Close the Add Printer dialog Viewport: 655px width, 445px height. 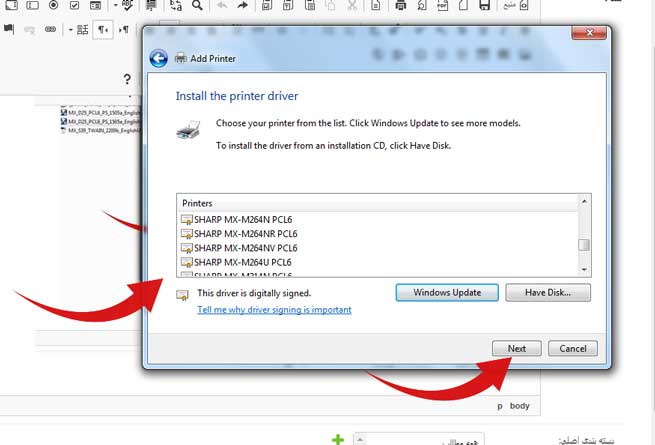[589, 33]
